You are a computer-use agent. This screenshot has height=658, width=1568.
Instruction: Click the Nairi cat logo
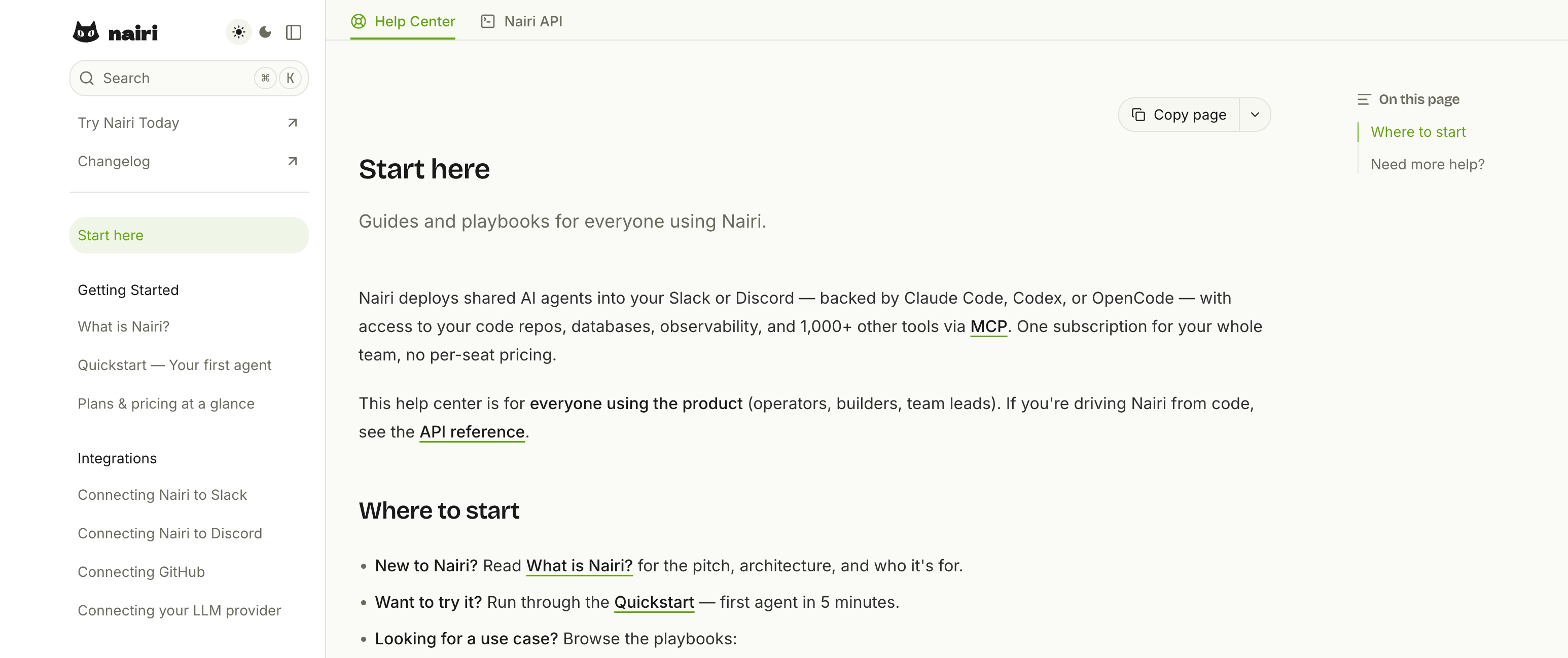click(86, 32)
